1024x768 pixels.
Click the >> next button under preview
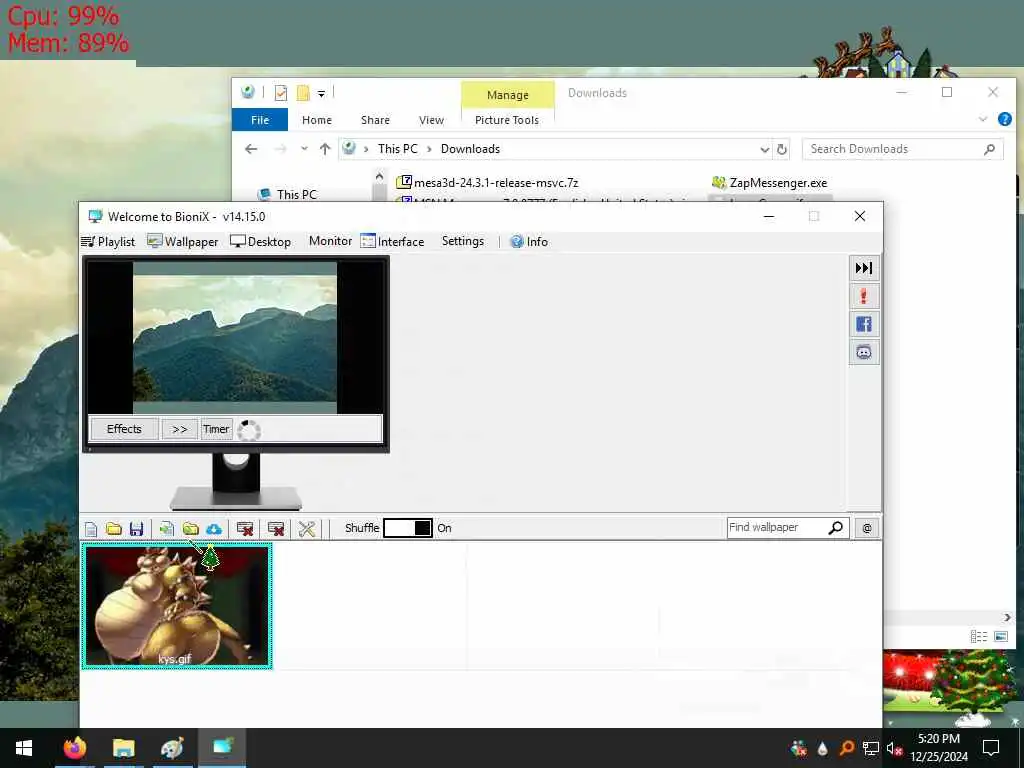pos(180,429)
